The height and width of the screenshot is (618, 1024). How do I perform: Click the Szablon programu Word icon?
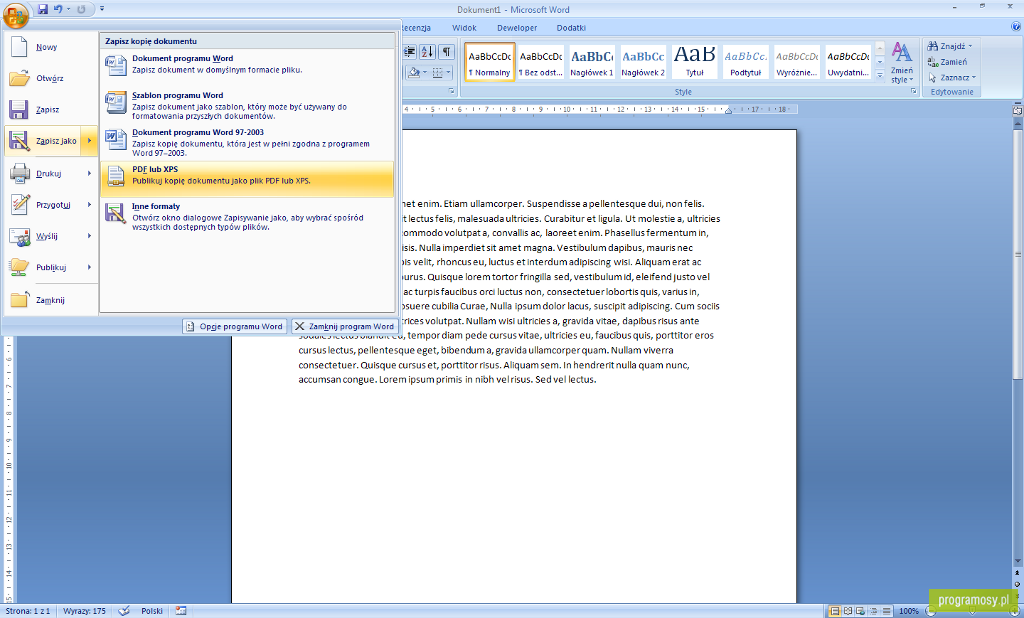point(116,102)
